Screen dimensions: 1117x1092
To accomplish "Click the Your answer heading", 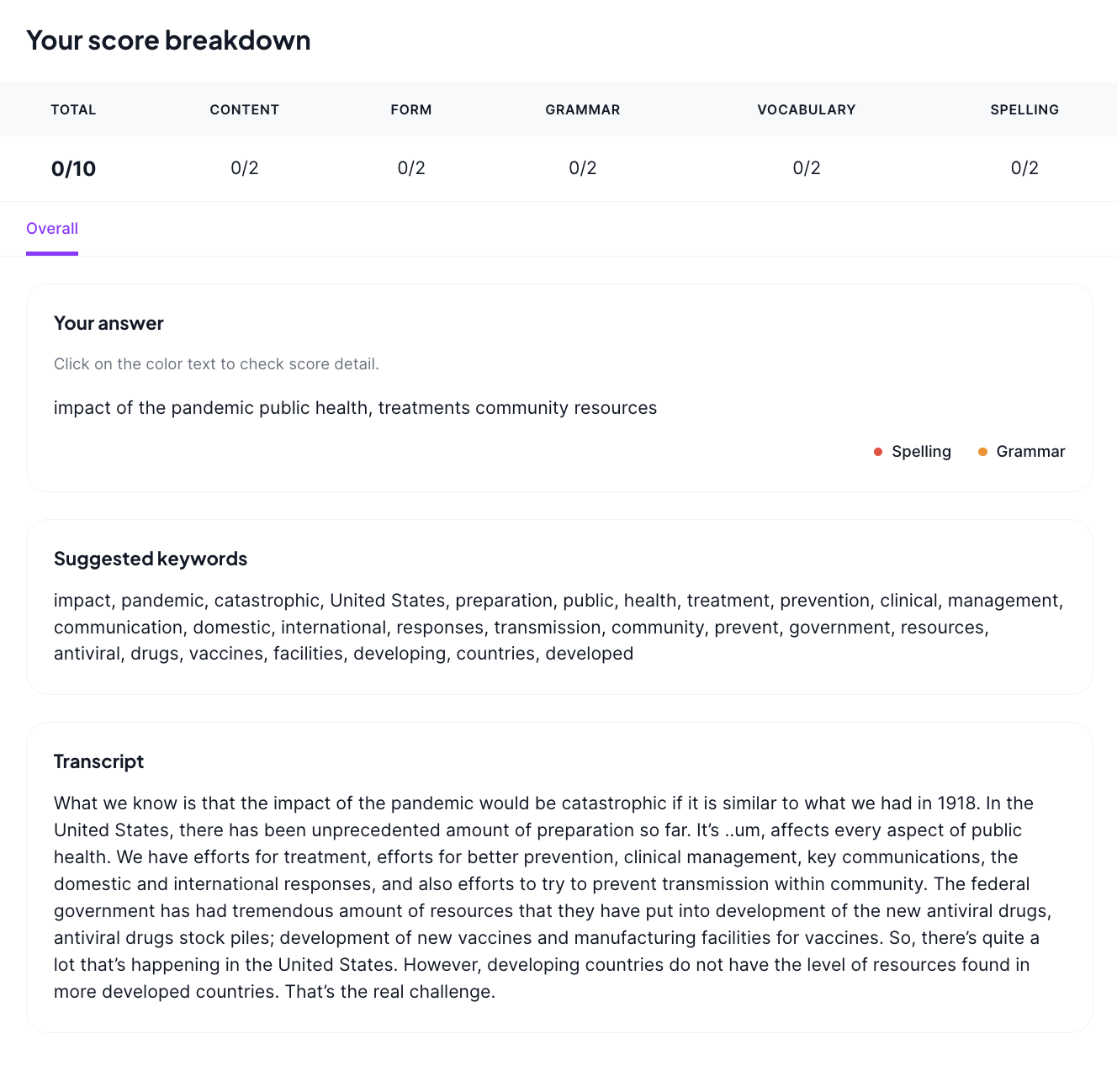I will tap(109, 323).
